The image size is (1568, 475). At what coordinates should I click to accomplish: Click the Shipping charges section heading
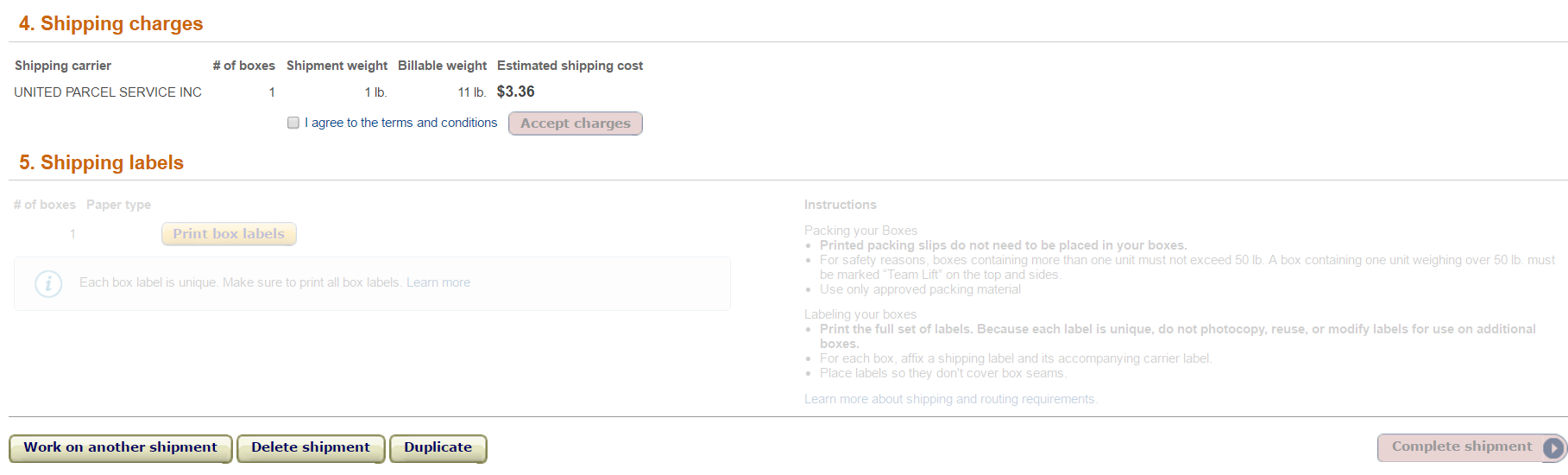(111, 23)
